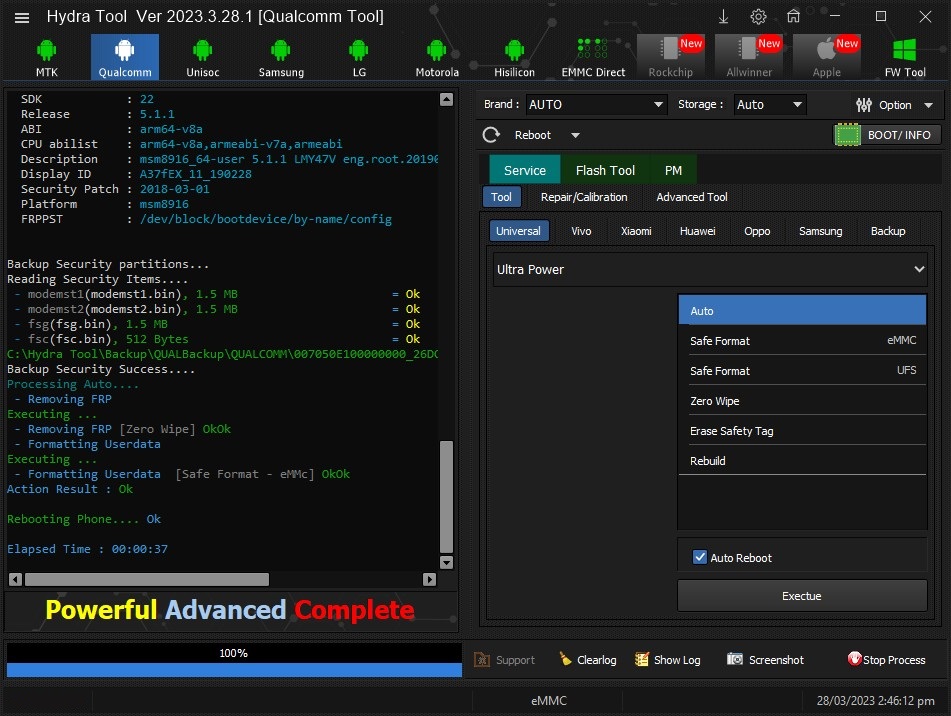Viewport: 951px width, 716px height.
Task: Choose Auto in the Ultra Power list
Action: point(802,310)
